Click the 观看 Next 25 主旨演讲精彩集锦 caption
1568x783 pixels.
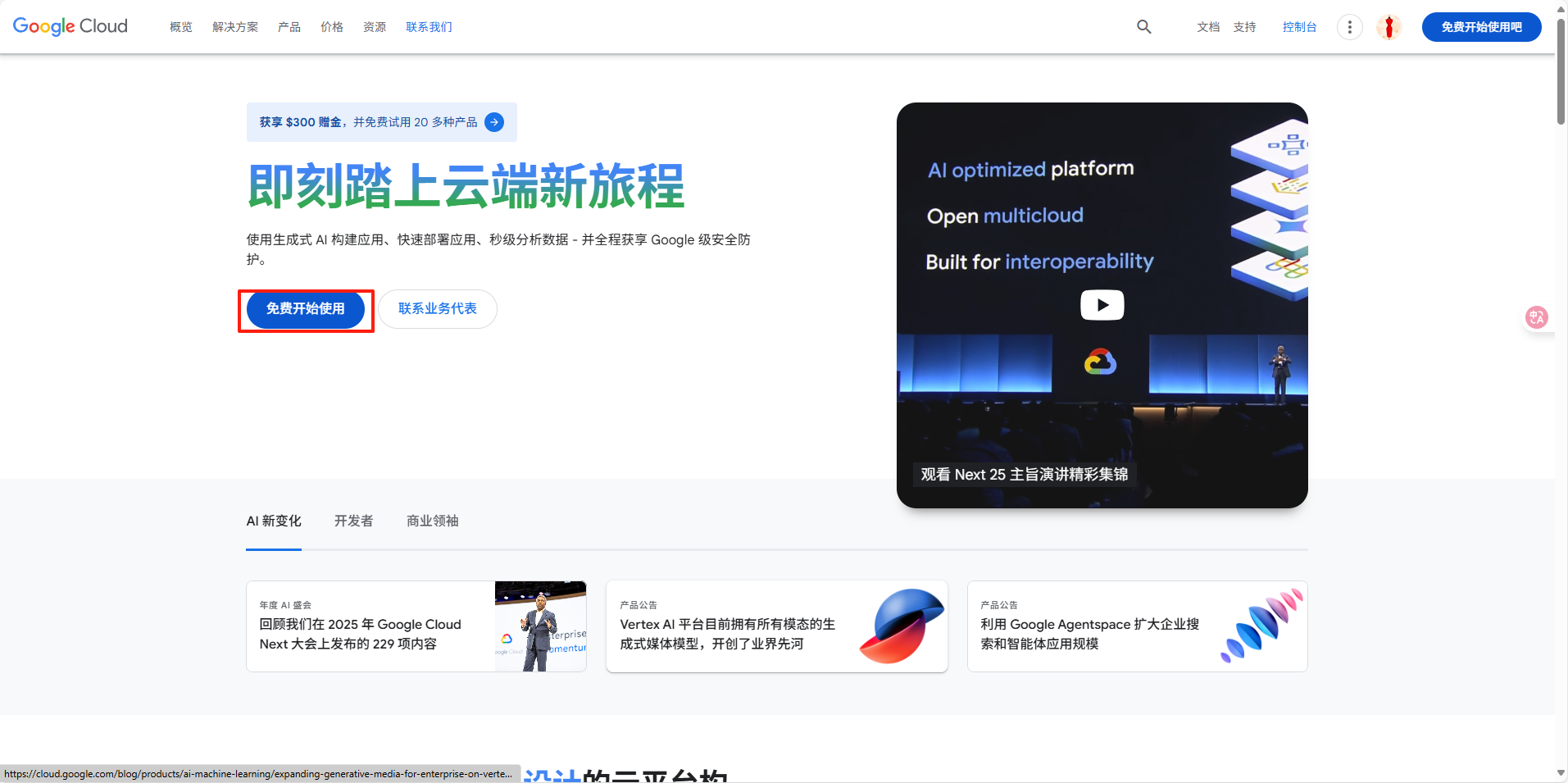pyautogui.click(x=1024, y=475)
